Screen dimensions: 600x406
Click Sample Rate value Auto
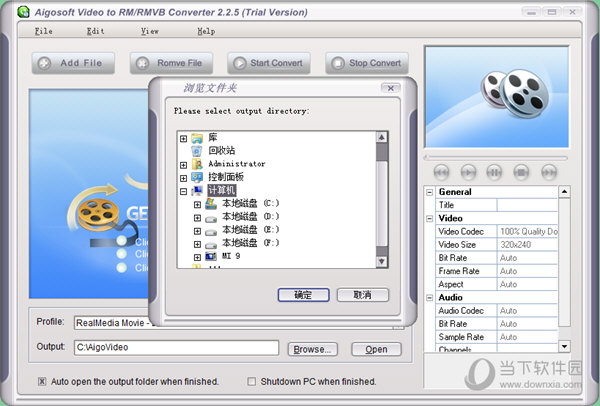pos(527,337)
